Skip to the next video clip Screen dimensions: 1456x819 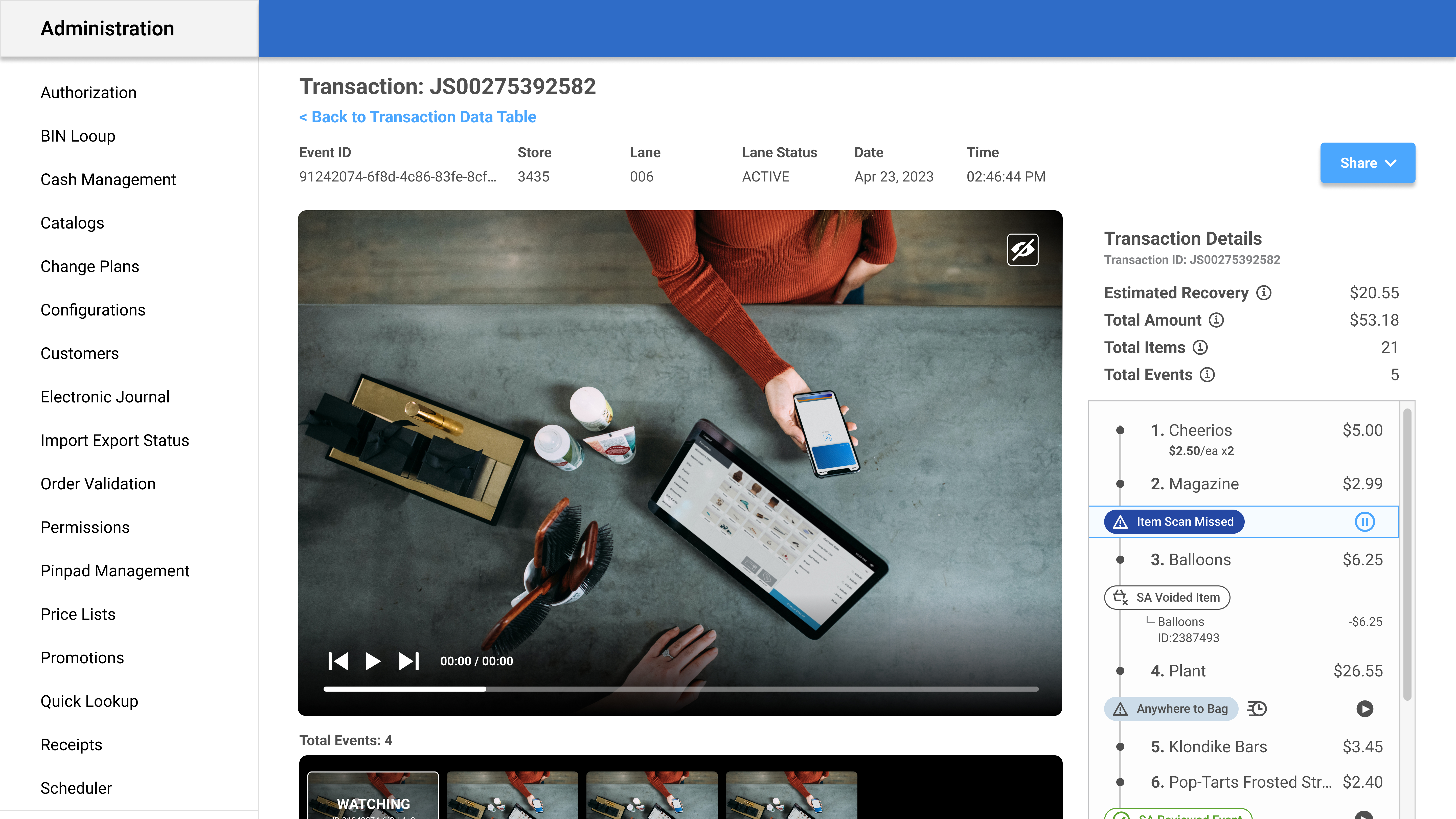(408, 660)
